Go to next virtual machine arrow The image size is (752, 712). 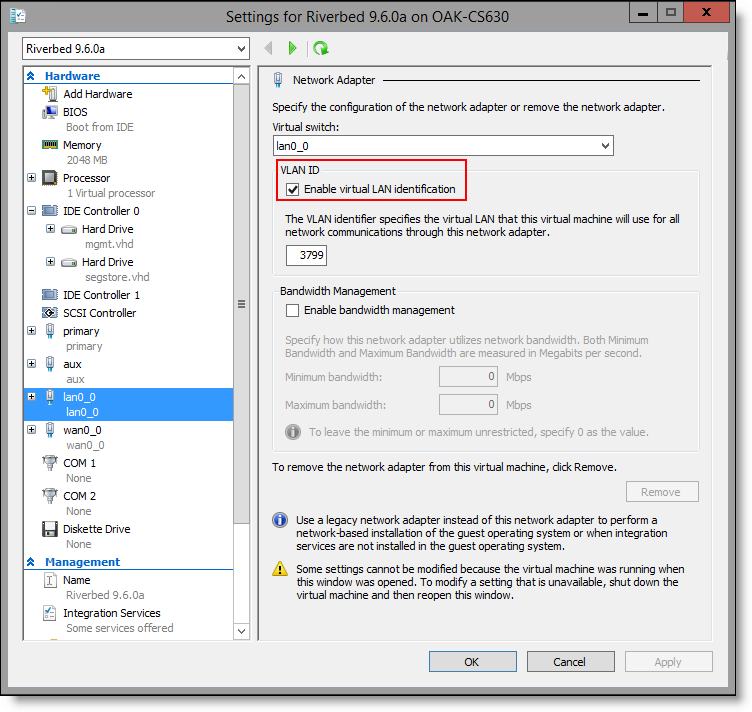pyautogui.click(x=292, y=48)
